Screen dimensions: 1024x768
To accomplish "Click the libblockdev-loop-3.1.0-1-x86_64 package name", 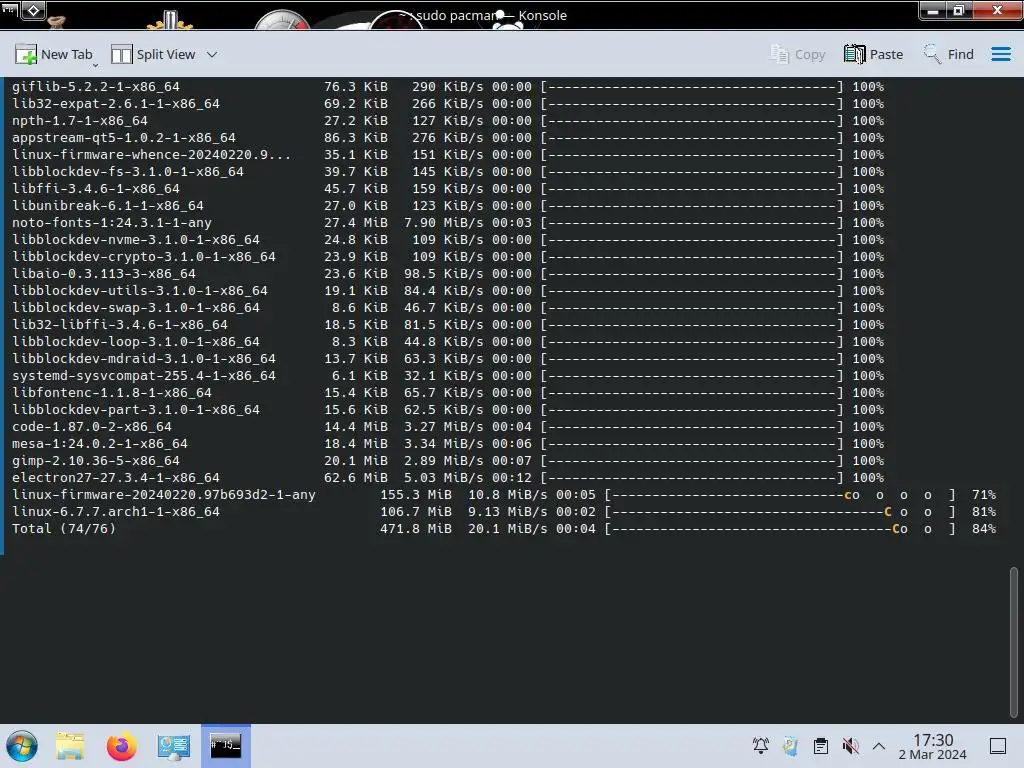I will pyautogui.click(x=136, y=341).
